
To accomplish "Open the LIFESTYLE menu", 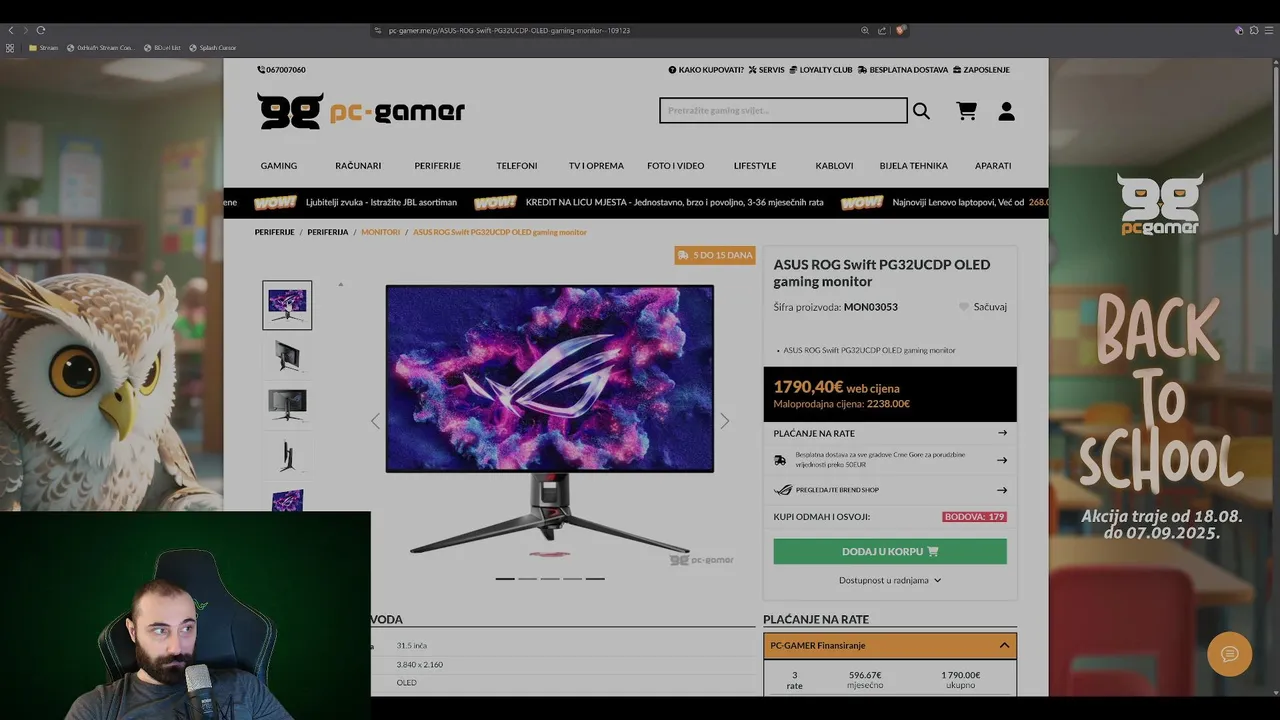I will (x=755, y=166).
